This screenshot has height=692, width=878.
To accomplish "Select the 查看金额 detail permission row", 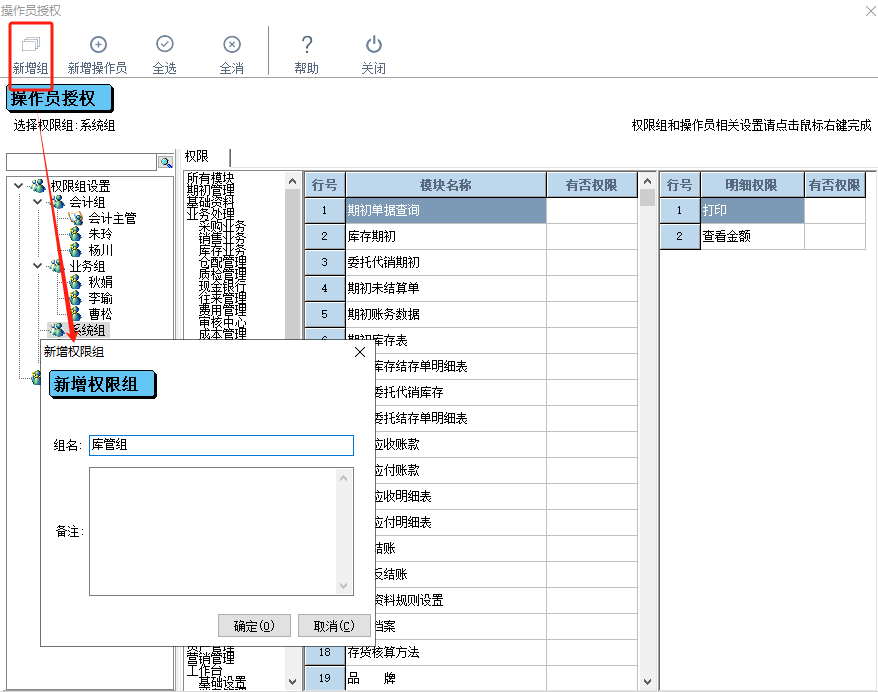I will pos(752,236).
